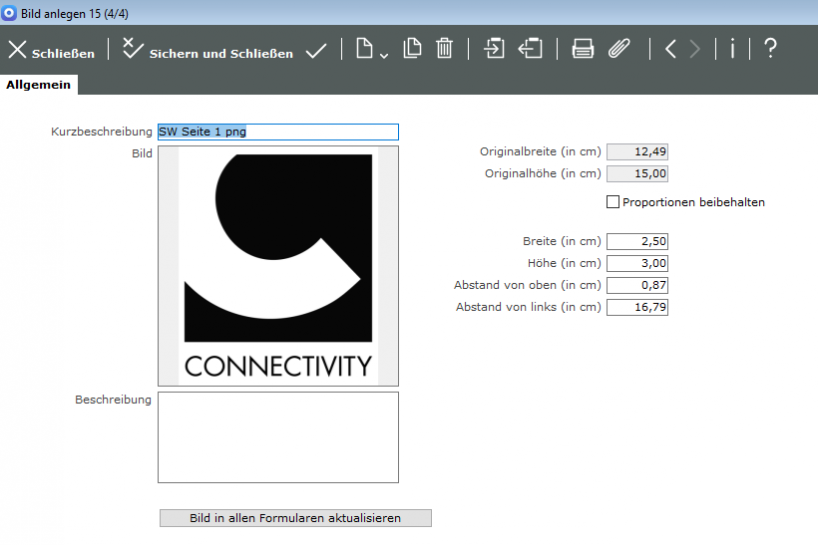Click the duplicate record icon

click(412, 49)
